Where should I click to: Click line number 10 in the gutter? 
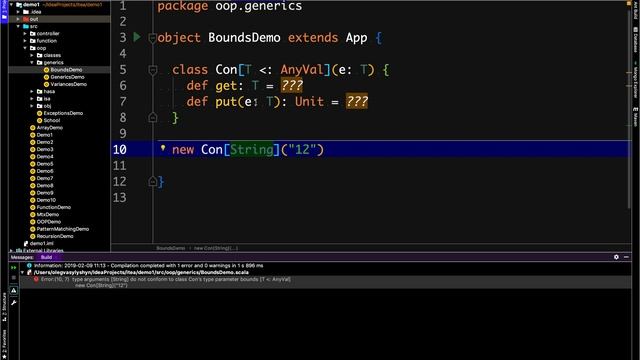tap(120, 150)
